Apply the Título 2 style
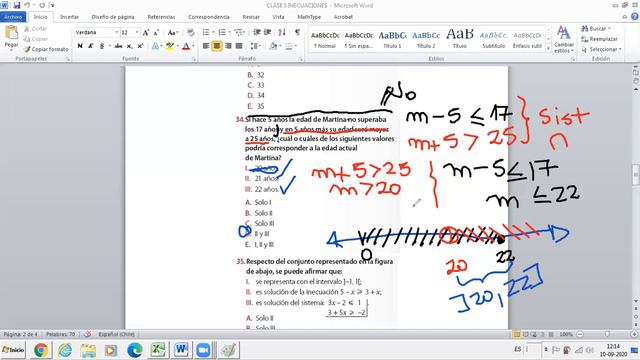Viewport: 640px width, 360px height. pos(426,39)
